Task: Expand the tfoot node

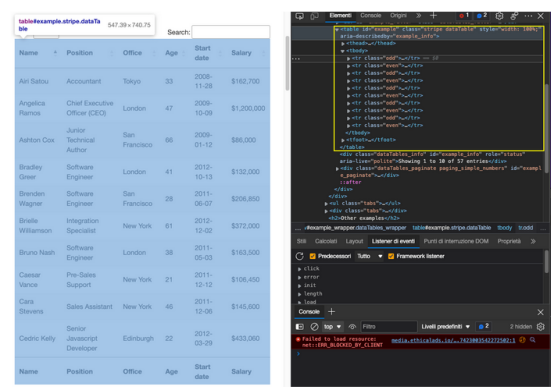Action: coord(343,140)
